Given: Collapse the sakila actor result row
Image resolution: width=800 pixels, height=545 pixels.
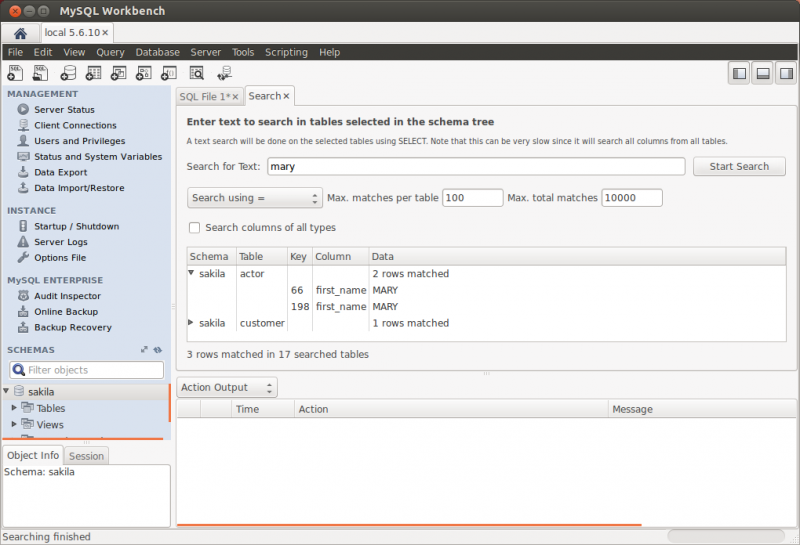Looking at the screenshot, I should click(x=191, y=273).
